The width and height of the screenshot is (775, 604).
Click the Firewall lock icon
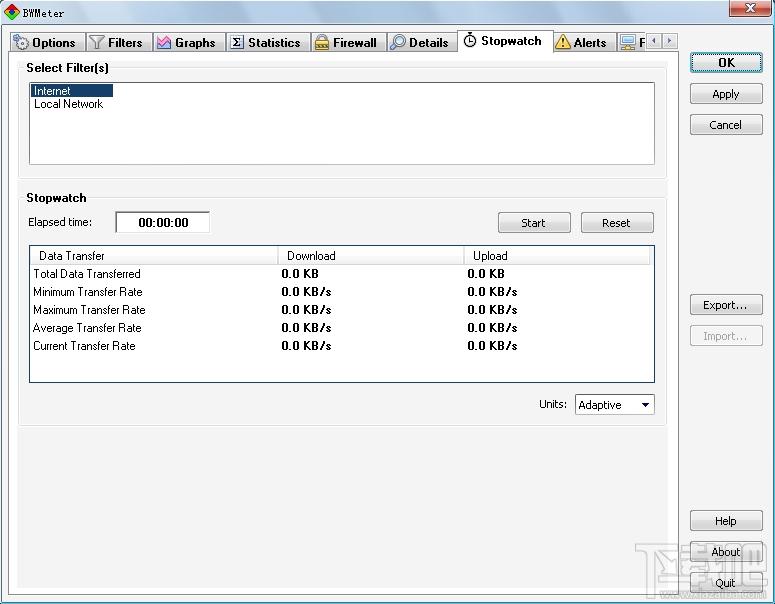322,43
